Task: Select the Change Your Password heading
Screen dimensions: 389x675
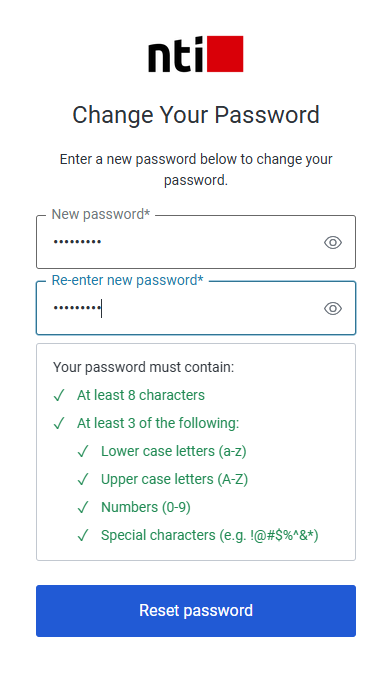Action: [196, 115]
